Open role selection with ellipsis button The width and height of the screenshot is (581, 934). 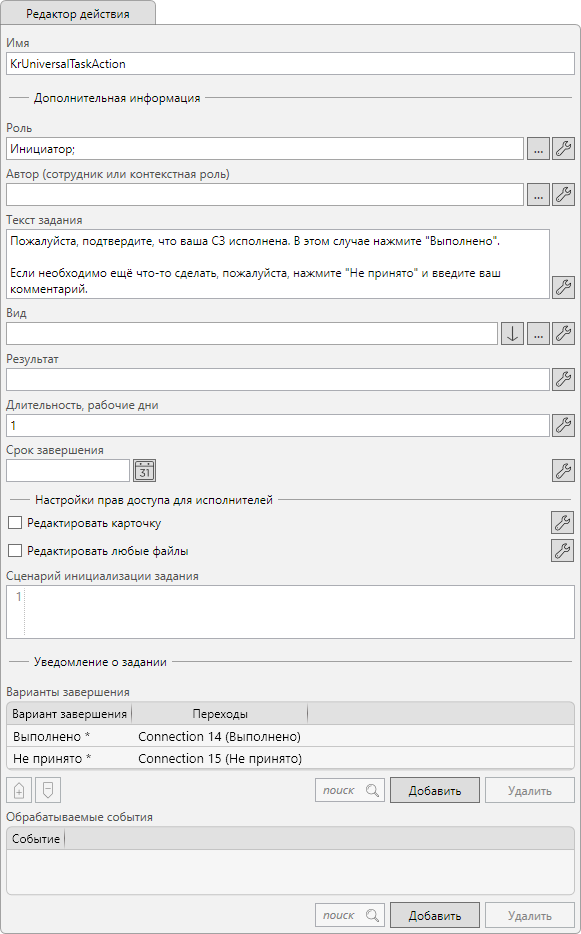tap(538, 148)
